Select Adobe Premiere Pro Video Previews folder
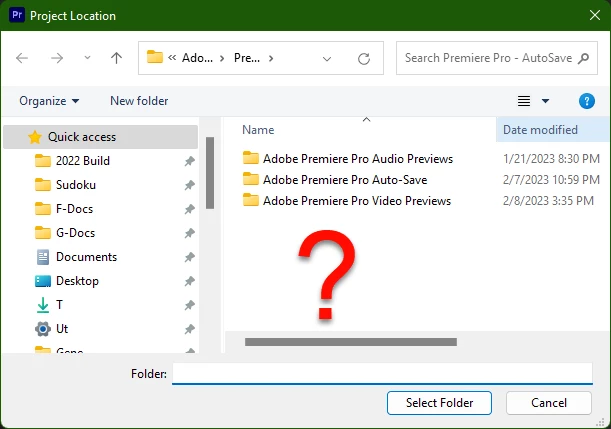 357,201
